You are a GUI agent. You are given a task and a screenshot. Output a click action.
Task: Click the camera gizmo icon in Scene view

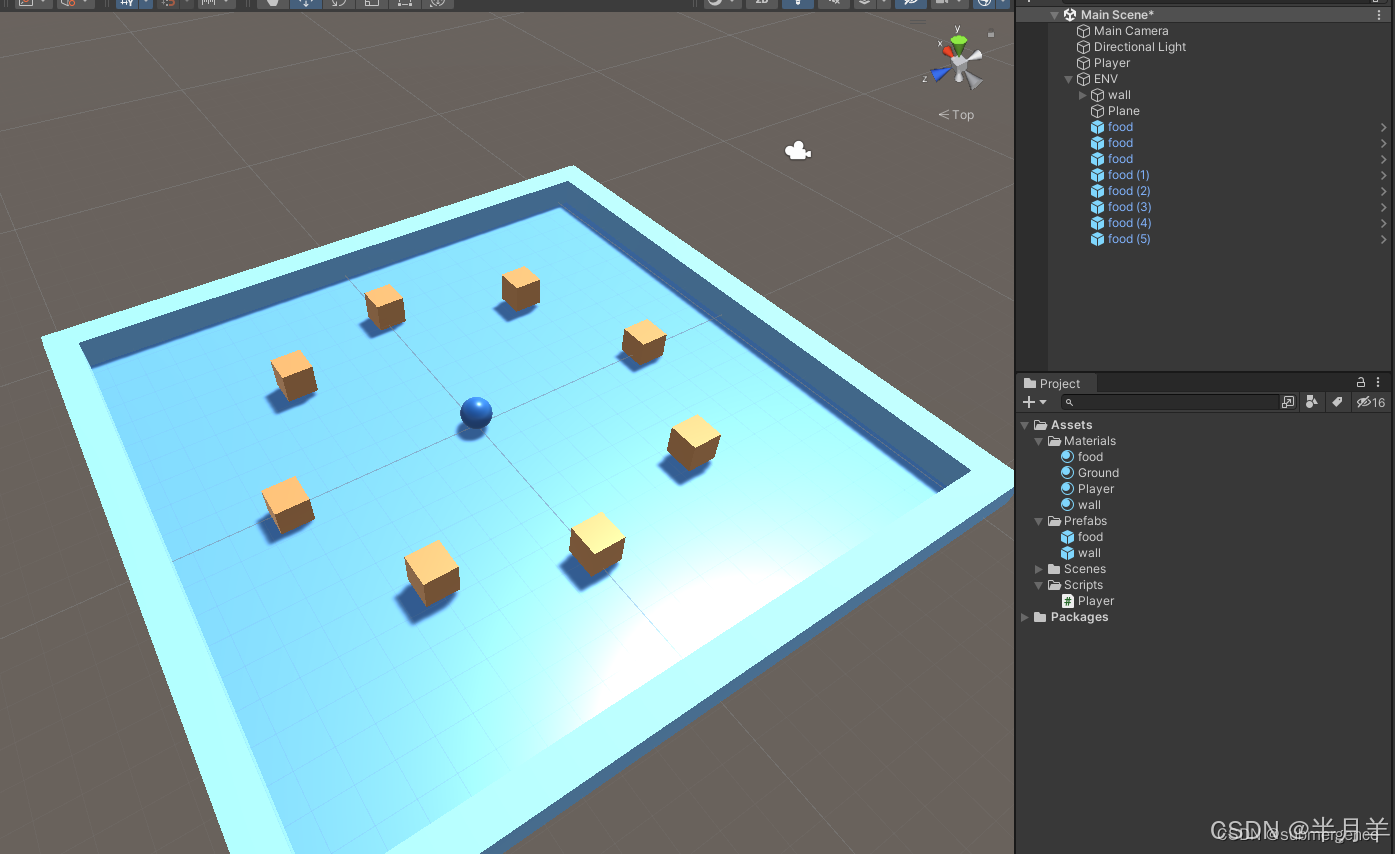pos(797,151)
